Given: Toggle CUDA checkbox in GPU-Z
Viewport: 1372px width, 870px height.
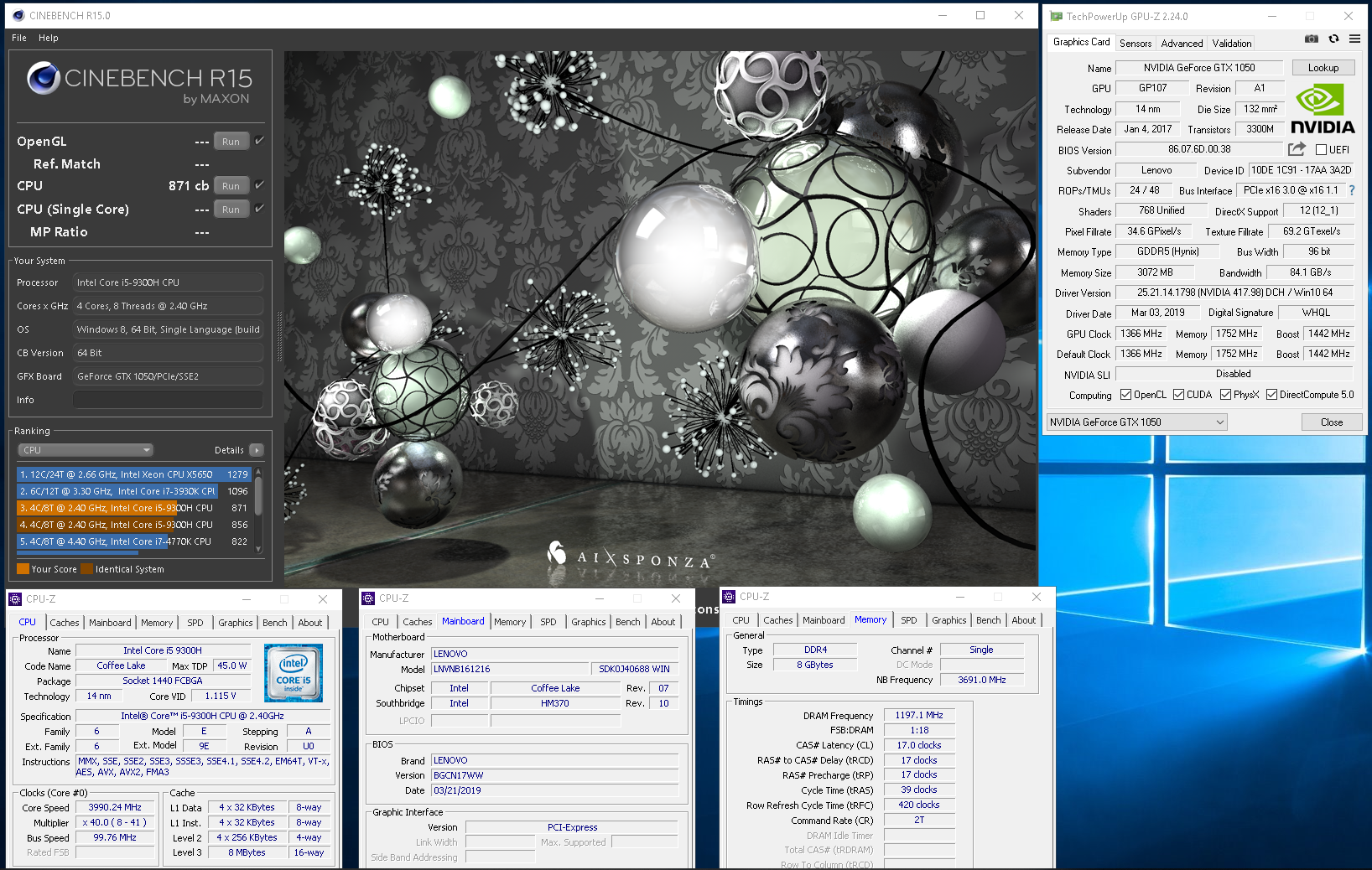Looking at the screenshot, I should point(1178,395).
